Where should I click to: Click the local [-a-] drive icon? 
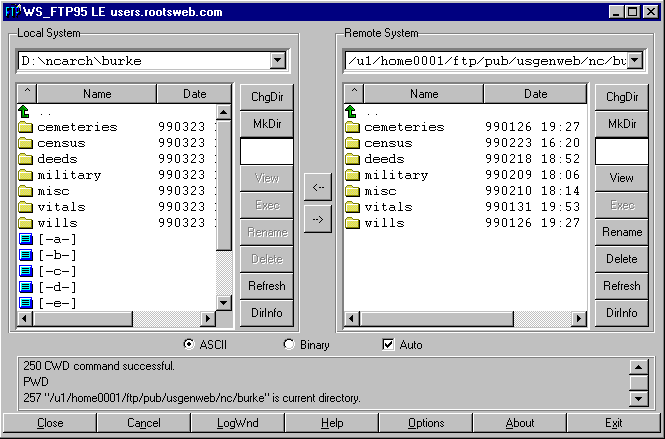click(x=26, y=239)
